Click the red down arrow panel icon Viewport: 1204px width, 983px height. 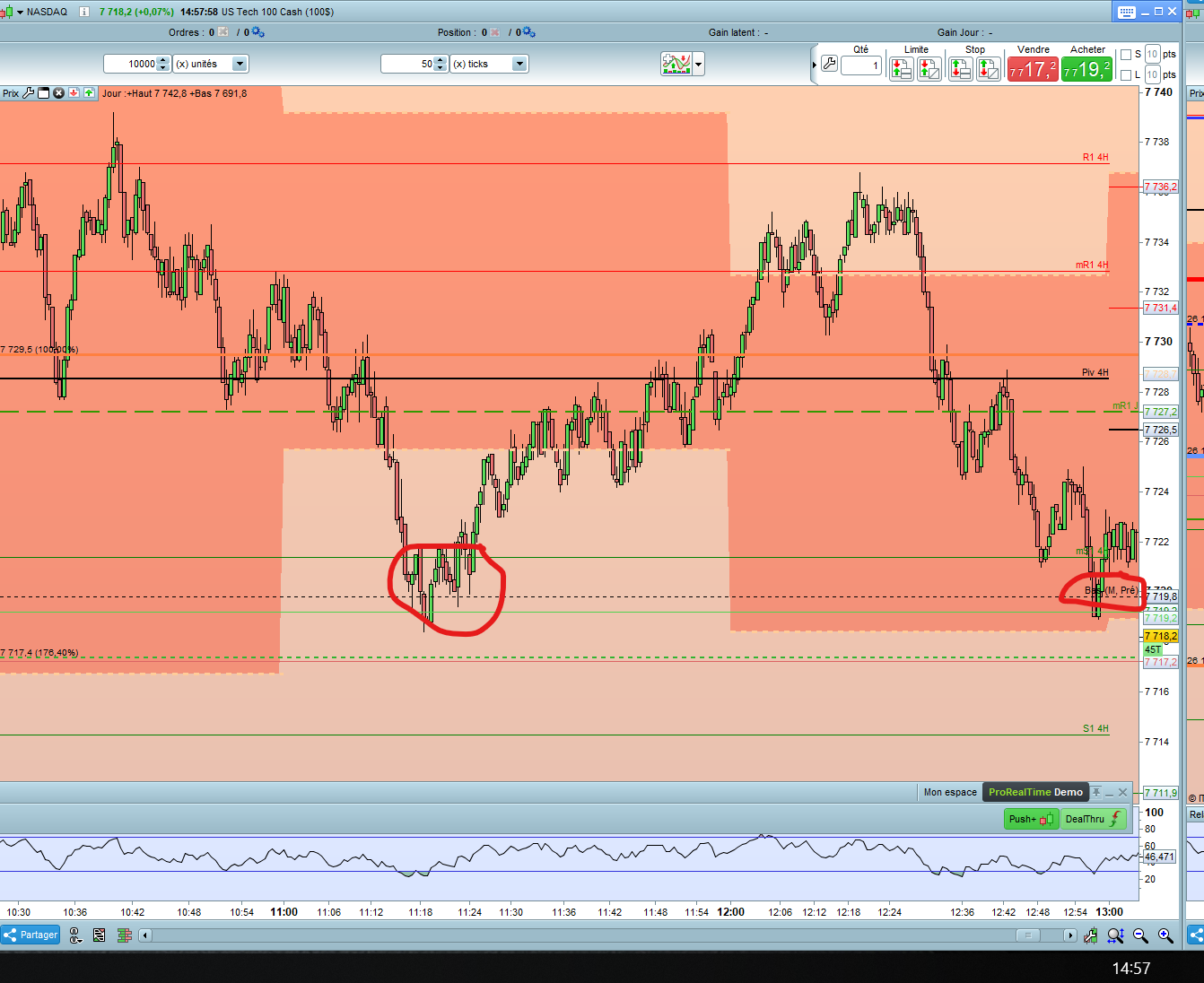[x=74, y=93]
